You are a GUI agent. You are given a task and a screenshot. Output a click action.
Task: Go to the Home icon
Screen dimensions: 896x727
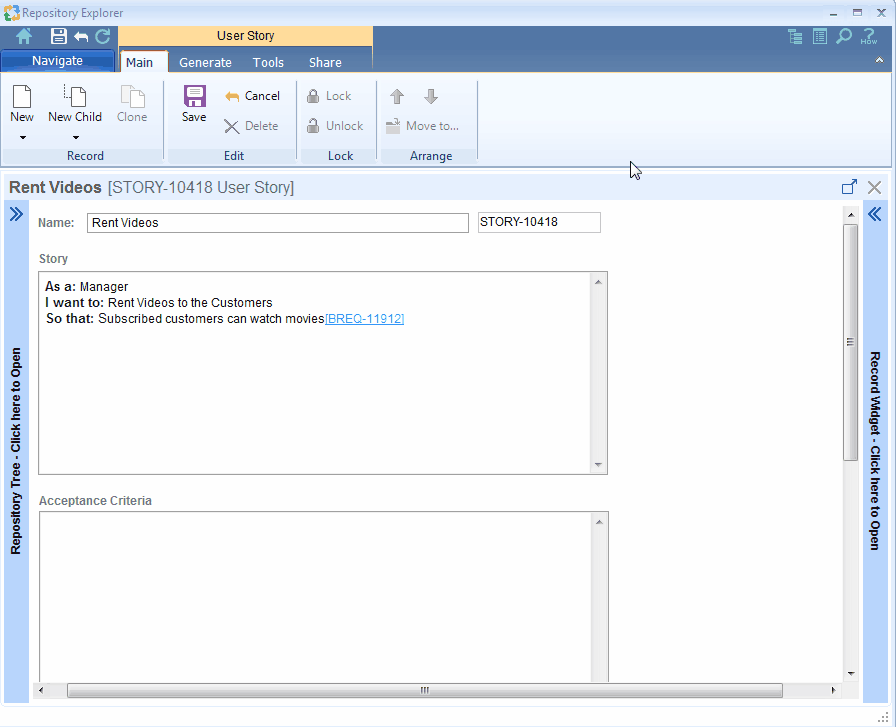tap(24, 37)
